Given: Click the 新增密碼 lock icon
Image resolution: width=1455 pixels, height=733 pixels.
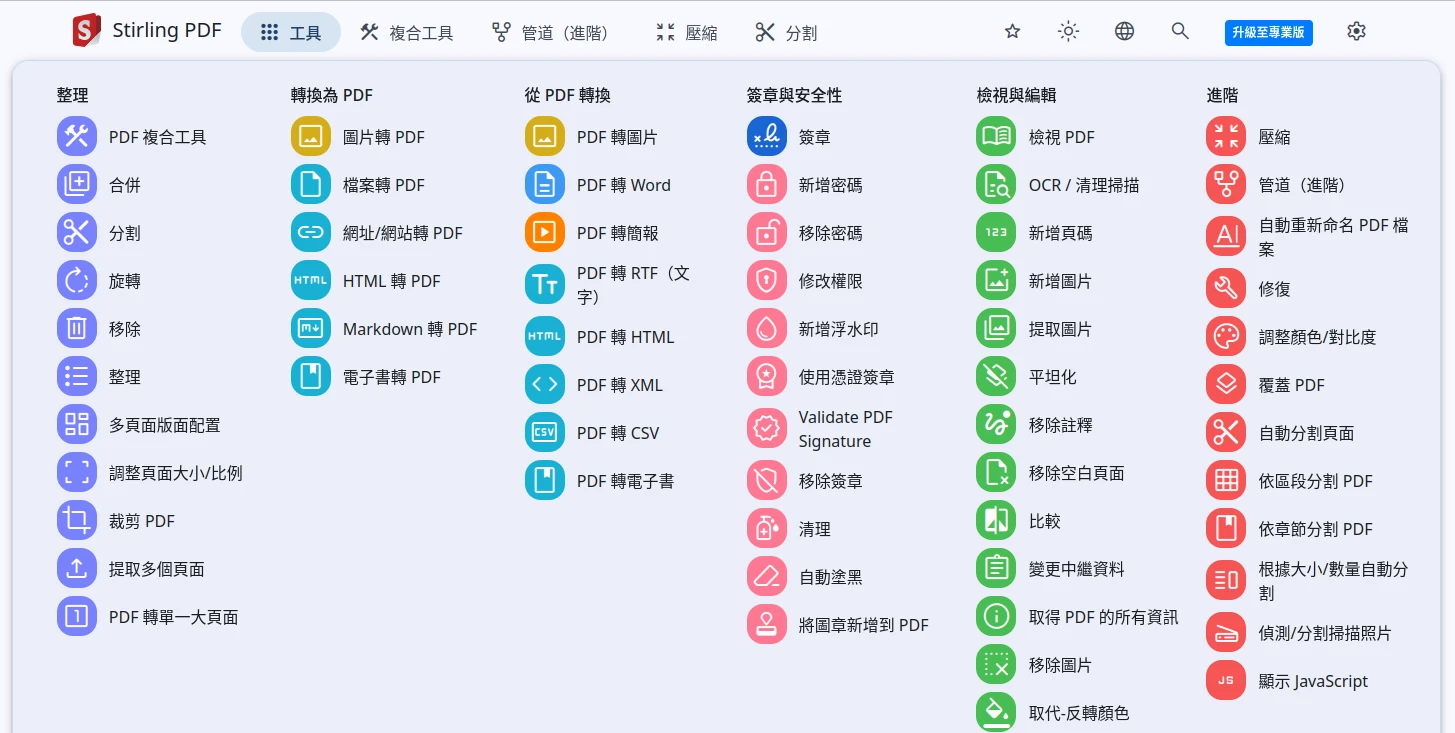Looking at the screenshot, I should [767, 184].
